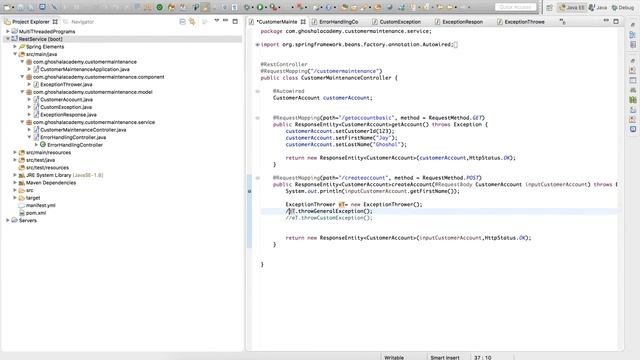Click the Debug bug icon in toolbar
The image size is (640, 360).
pyautogui.click(x=247, y=7)
